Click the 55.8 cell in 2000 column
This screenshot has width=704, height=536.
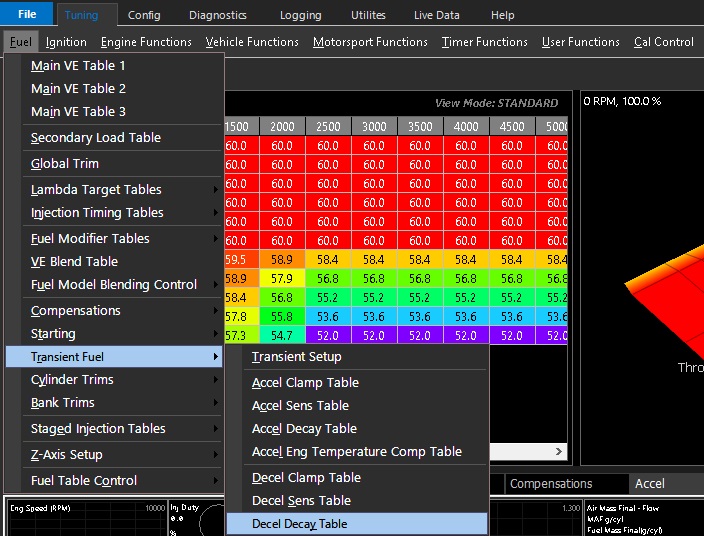282,316
